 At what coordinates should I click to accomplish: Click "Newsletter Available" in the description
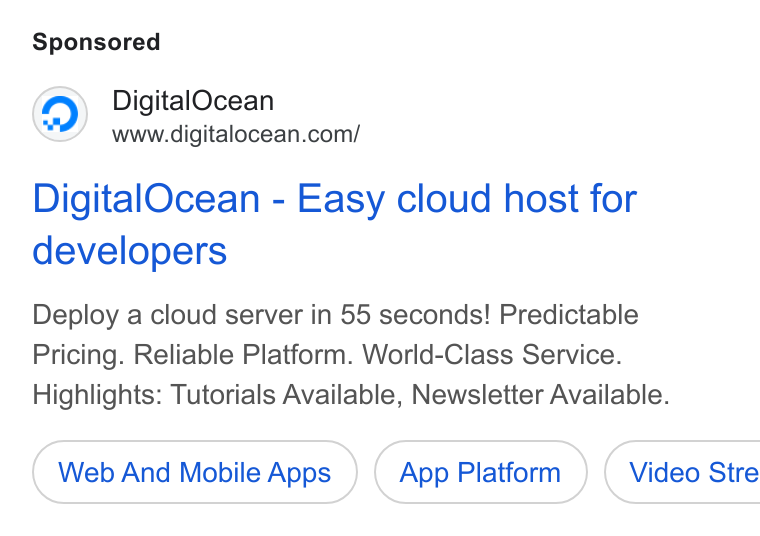point(540,394)
